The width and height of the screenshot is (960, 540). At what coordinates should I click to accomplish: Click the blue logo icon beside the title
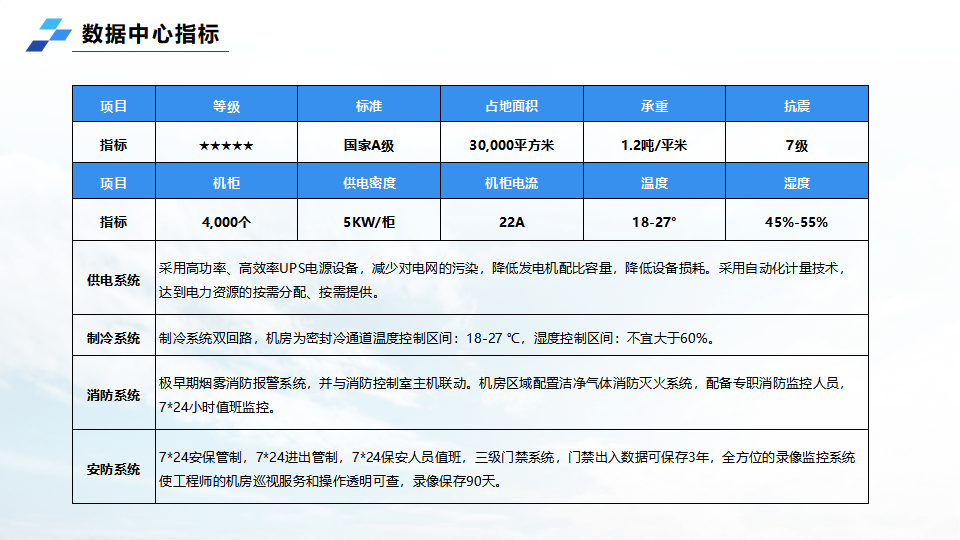(x=48, y=34)
